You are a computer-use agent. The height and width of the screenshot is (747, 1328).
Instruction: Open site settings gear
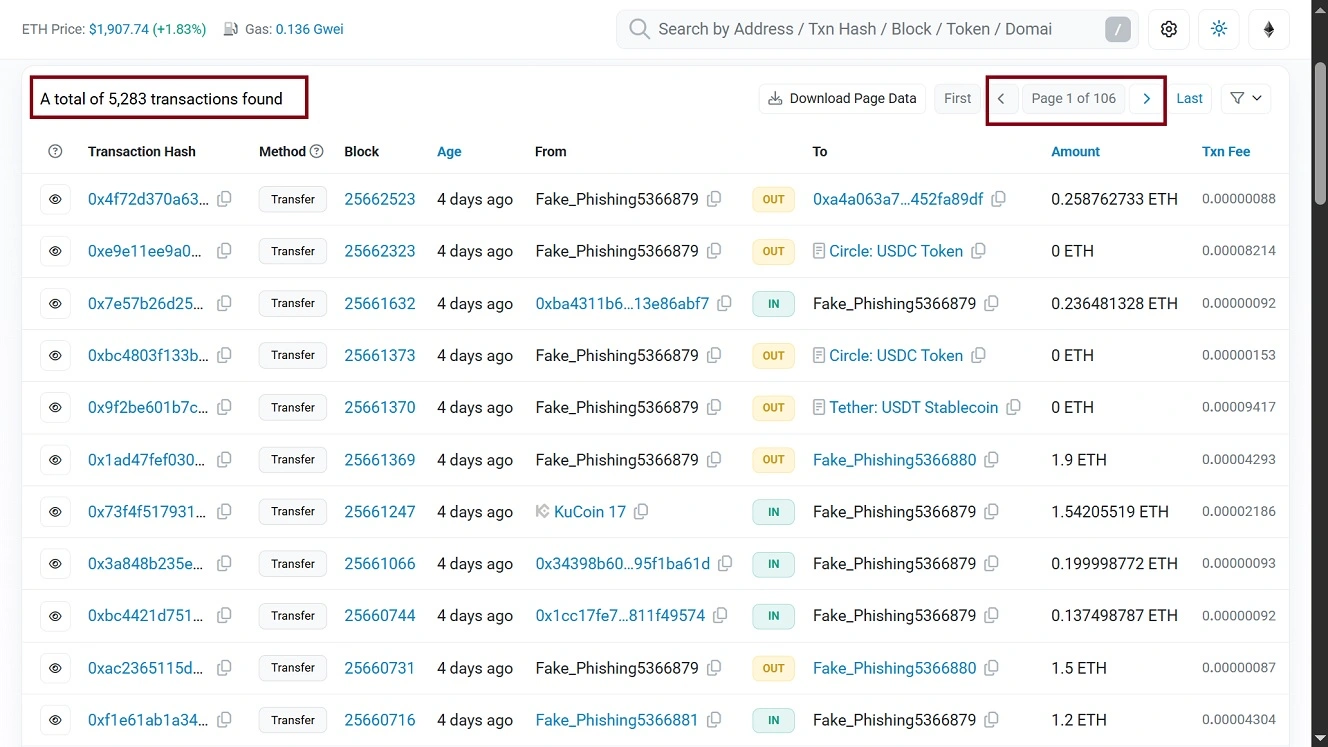coord(1169,29)
